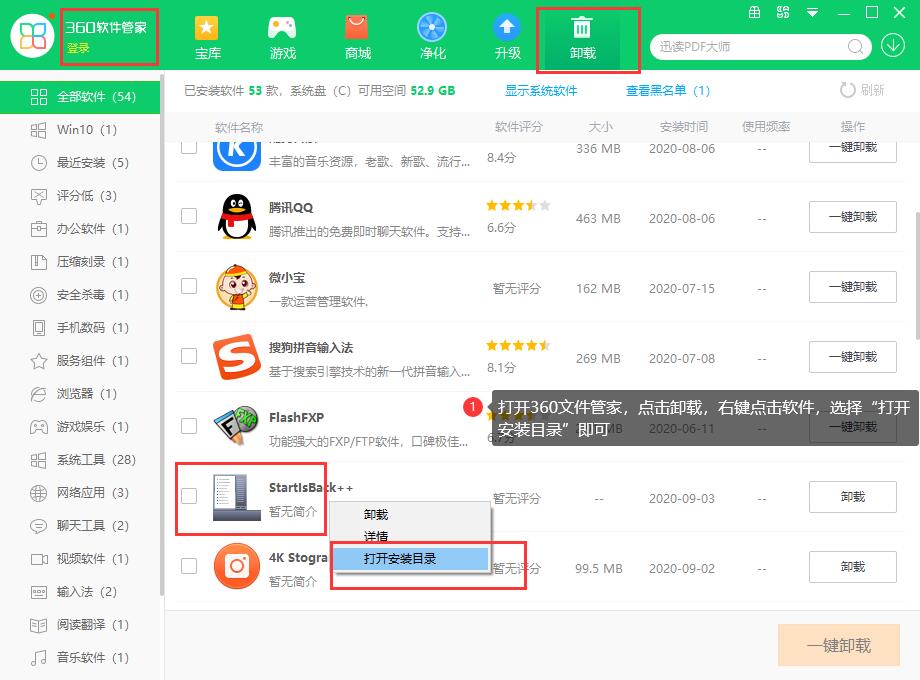Image resolution: width=920 pixels, height=680 pixels.
Task: Open the 评分低 (3) low-rated category
Action: click(80, 195)
